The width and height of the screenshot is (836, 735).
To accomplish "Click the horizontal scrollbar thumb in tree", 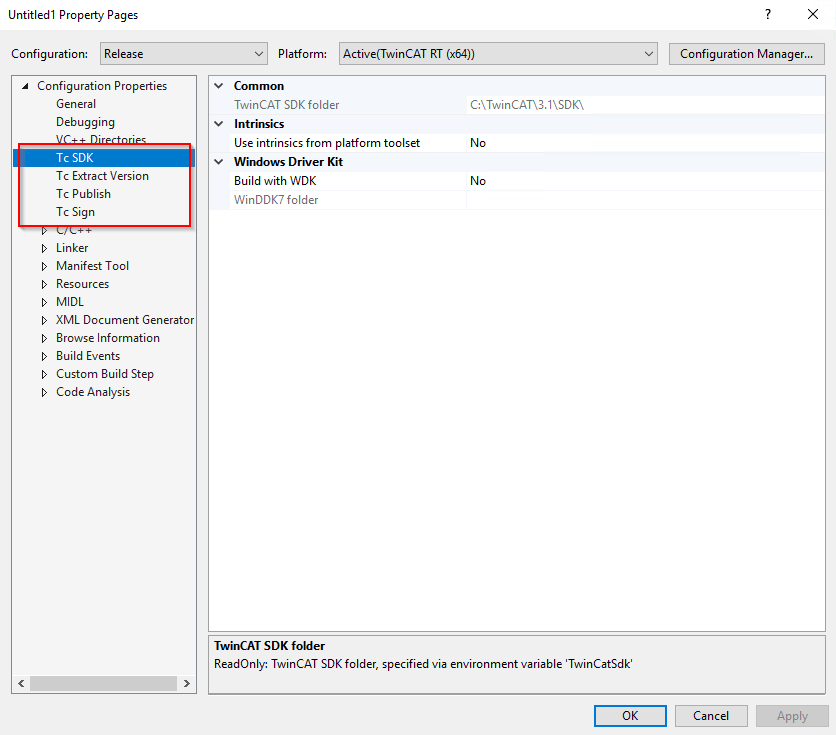I will pos(103,683).
